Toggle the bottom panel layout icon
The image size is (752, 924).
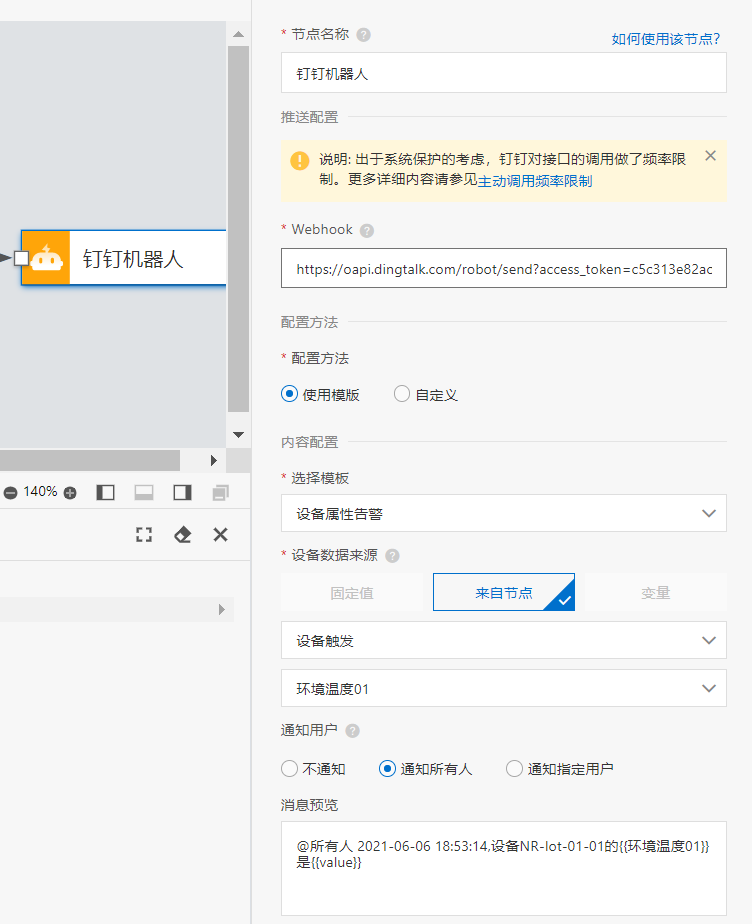[x=144, y=492]
